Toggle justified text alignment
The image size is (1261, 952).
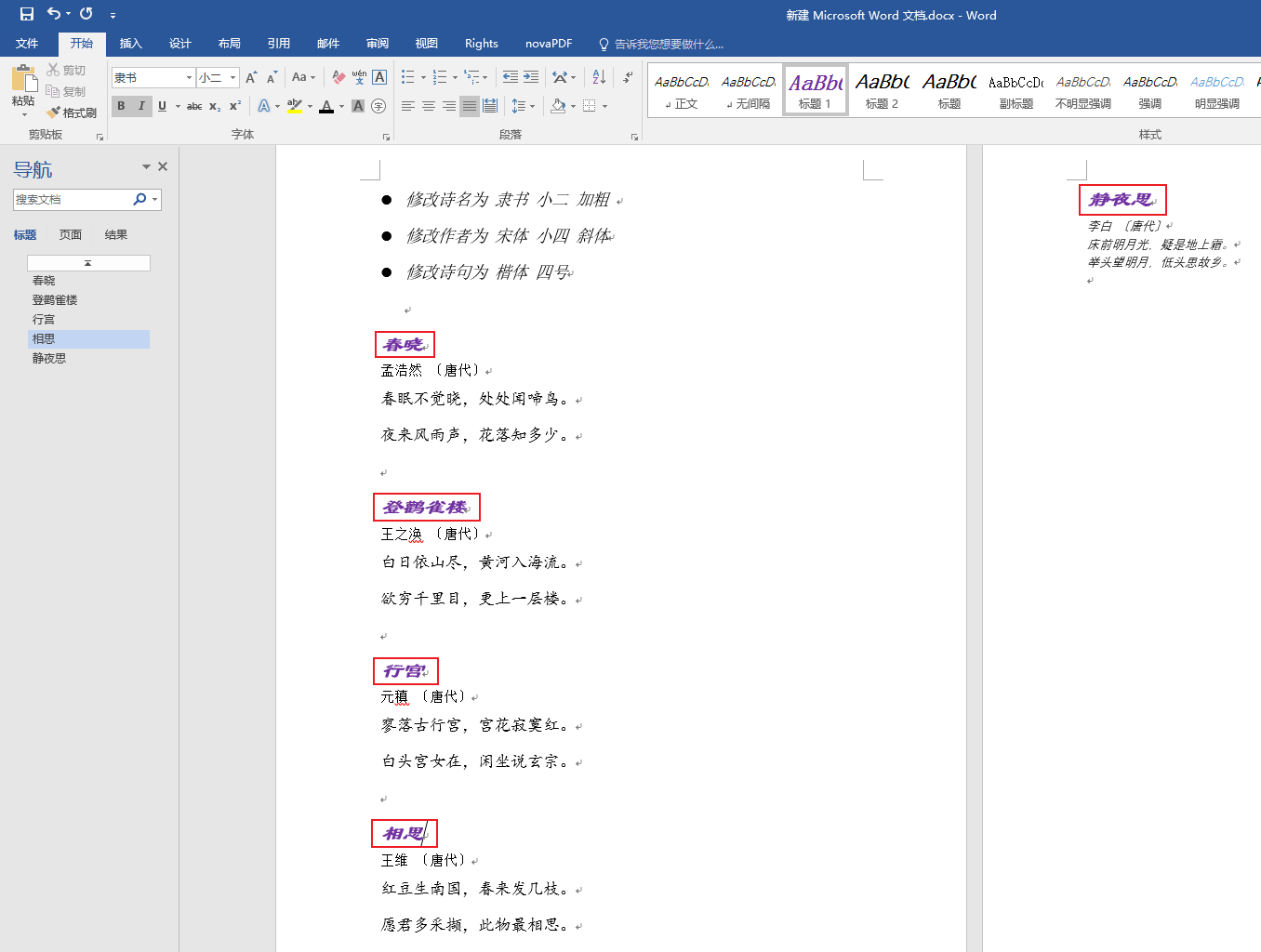point(470,106)
